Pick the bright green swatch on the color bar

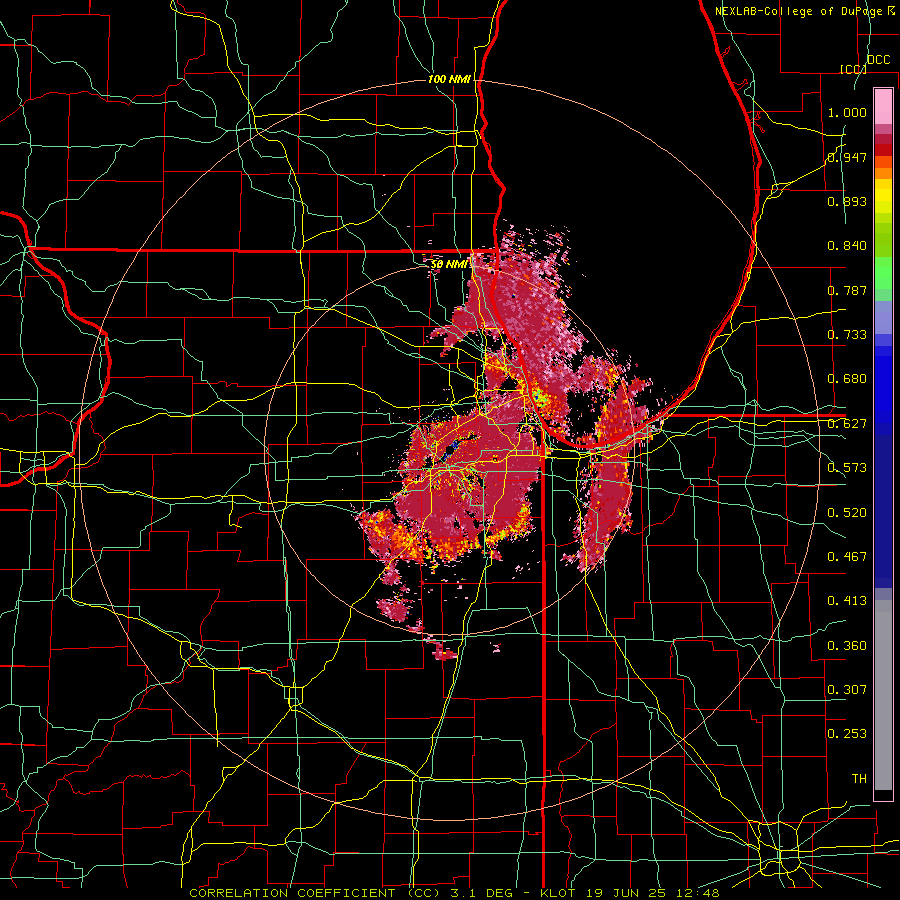883,273
